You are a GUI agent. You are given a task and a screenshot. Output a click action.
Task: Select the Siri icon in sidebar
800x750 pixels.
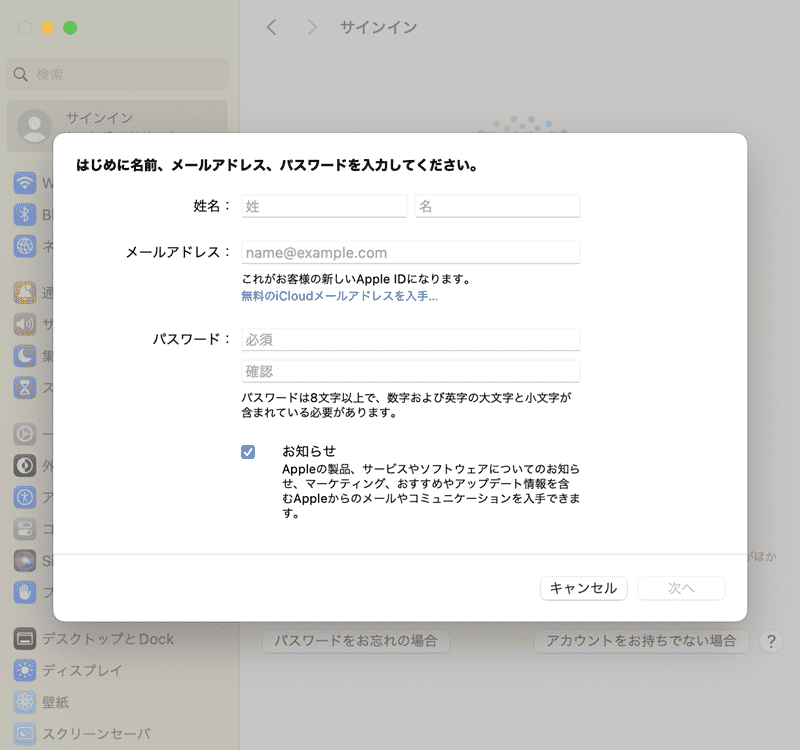point(24,561)
